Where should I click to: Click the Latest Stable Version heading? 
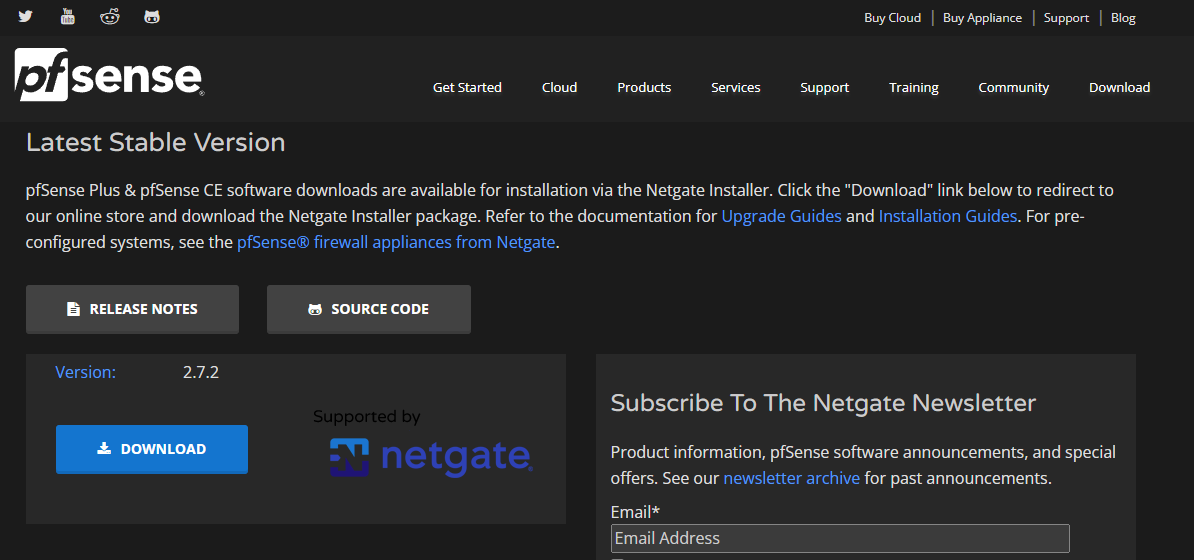point(155,142)
